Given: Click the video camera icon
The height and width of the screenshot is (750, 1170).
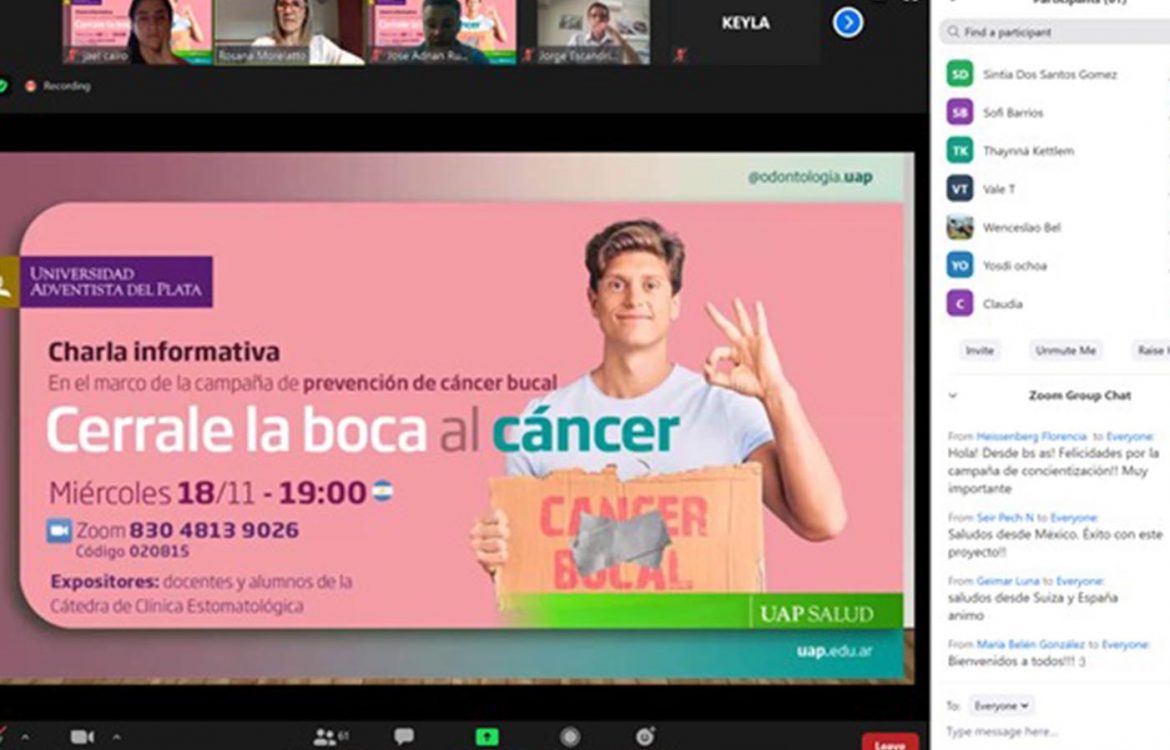Looking at the screenshot, I should pos(82,737).
